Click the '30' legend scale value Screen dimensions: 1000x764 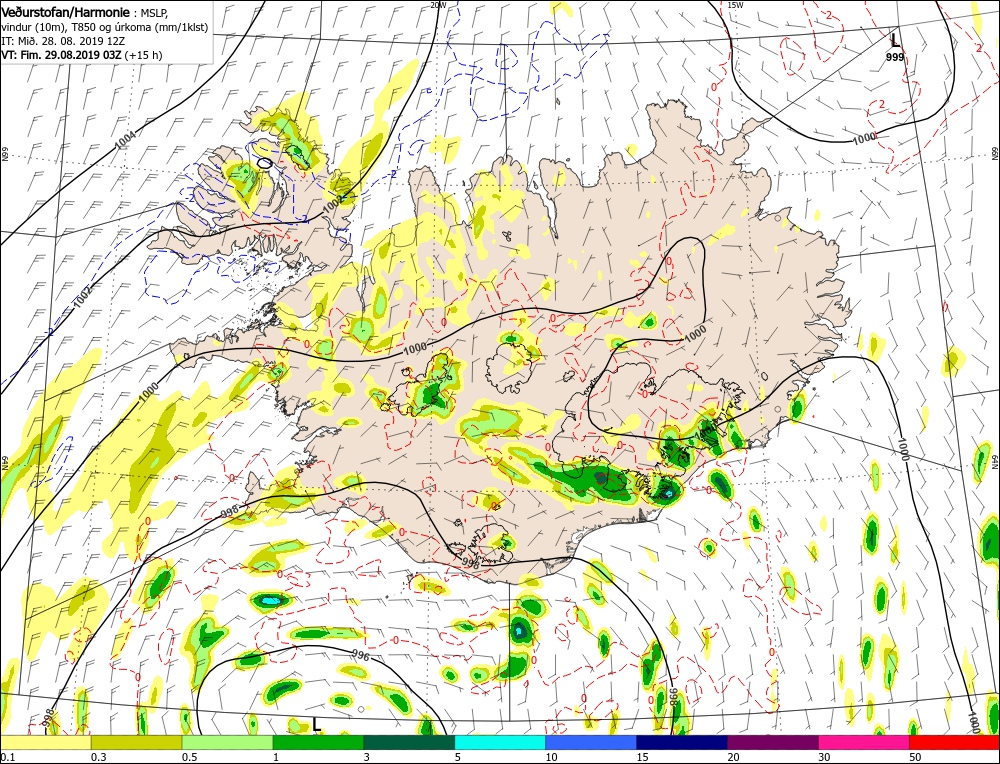pos(823,756)
